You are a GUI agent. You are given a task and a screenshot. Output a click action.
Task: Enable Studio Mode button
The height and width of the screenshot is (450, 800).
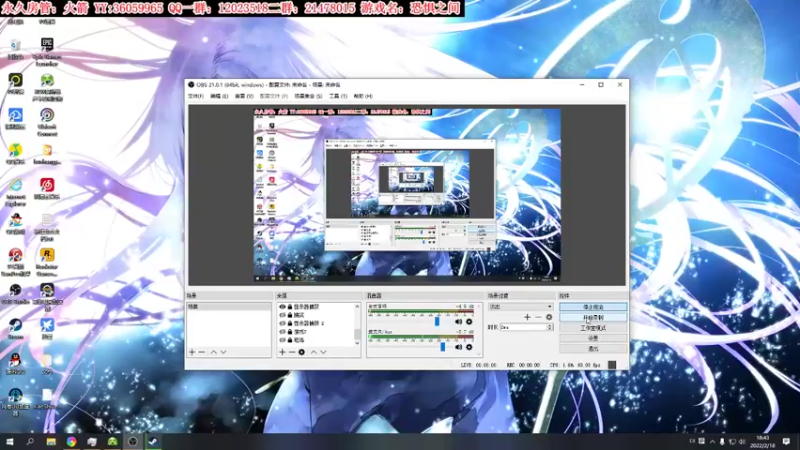(x=593, y=328)
